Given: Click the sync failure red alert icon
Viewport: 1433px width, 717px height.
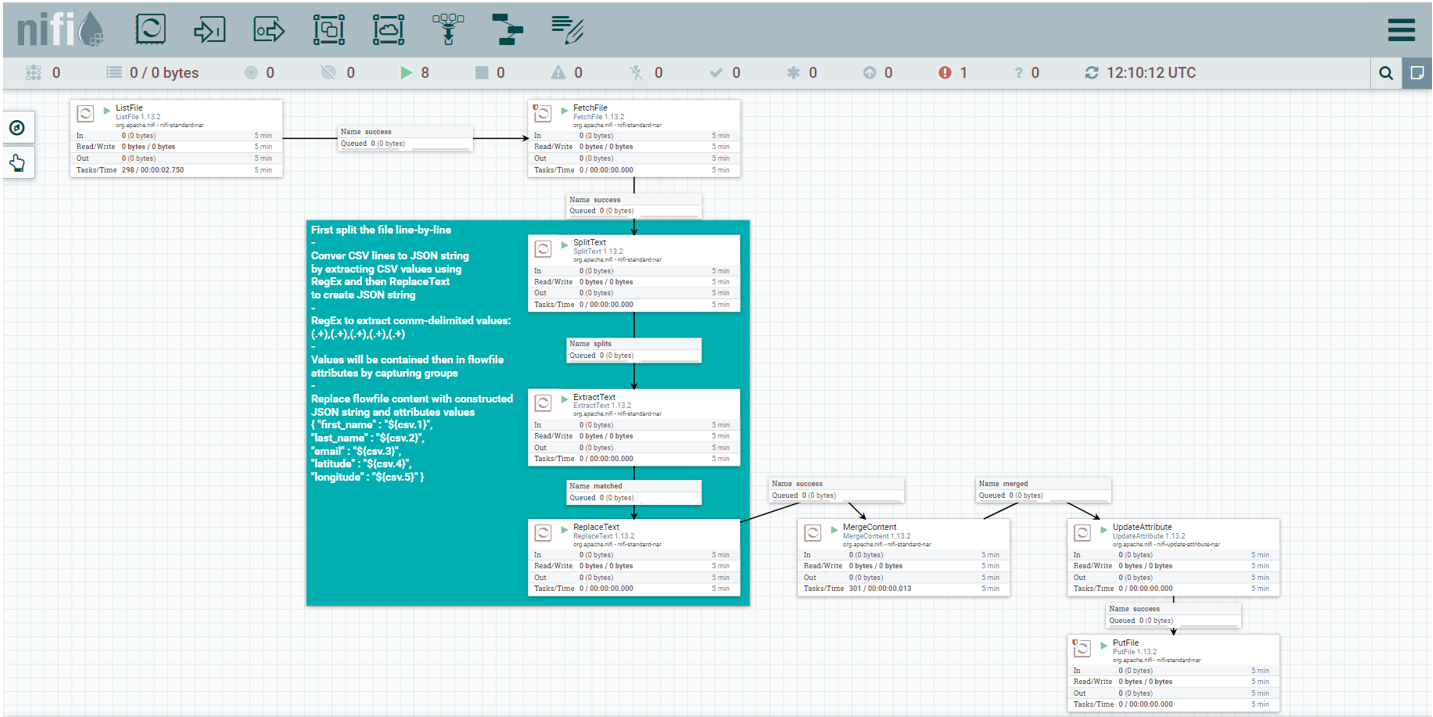Looking at the screenshot, I should point(945,73).
